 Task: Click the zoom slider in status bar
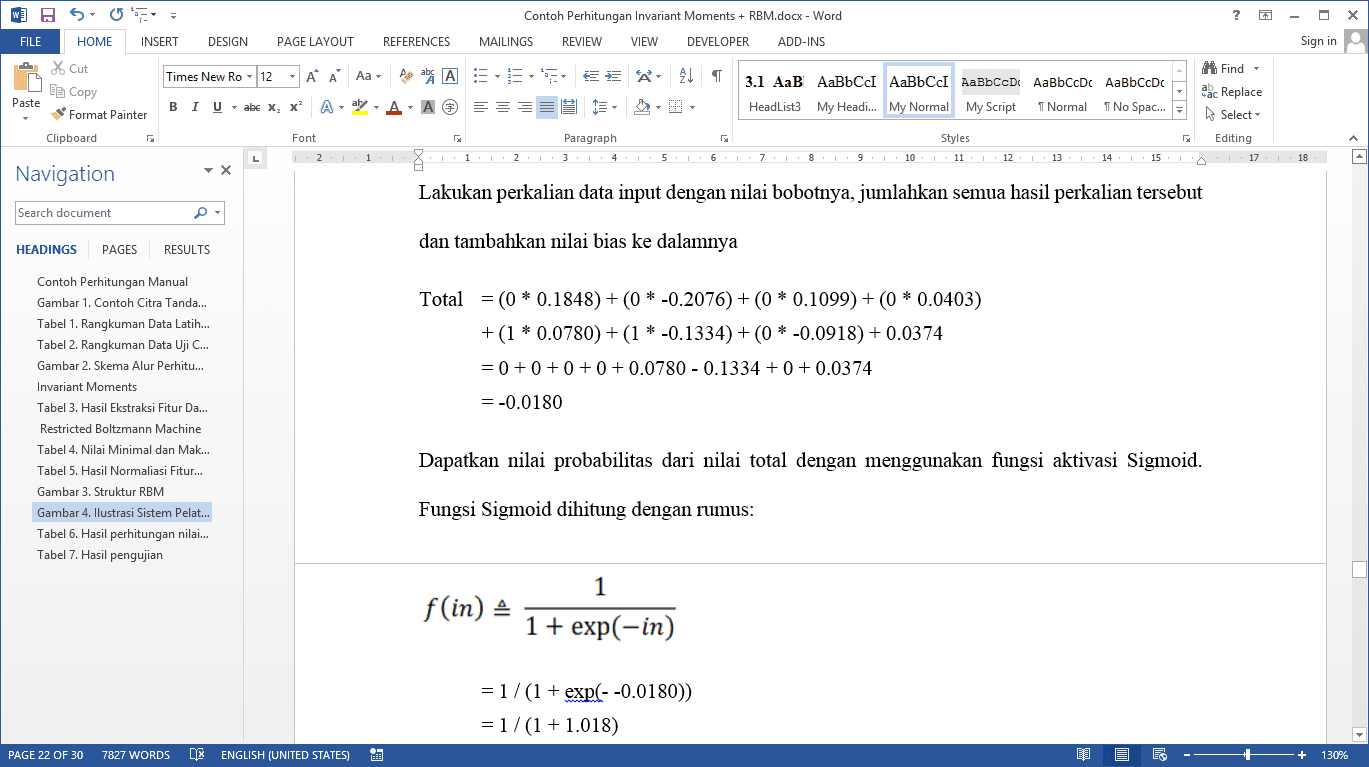pyautogui.click(x=1247, y=755)
